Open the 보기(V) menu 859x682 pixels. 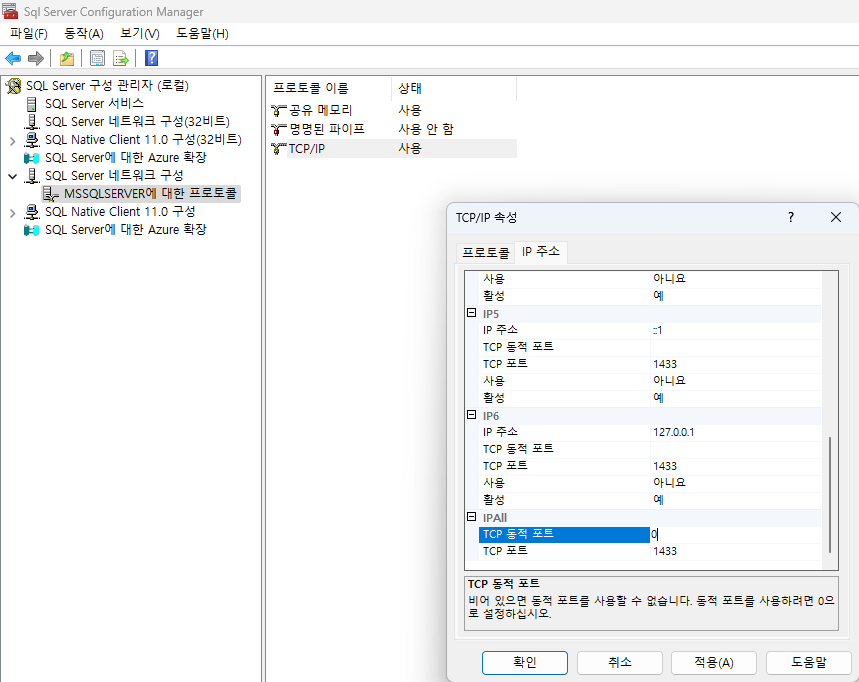point(140,34)
